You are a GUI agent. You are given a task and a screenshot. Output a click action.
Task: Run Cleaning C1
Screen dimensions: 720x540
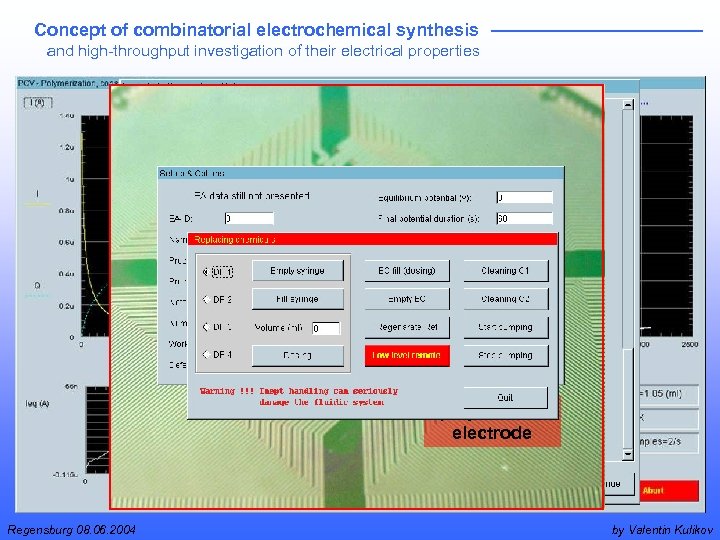[506, 271]
